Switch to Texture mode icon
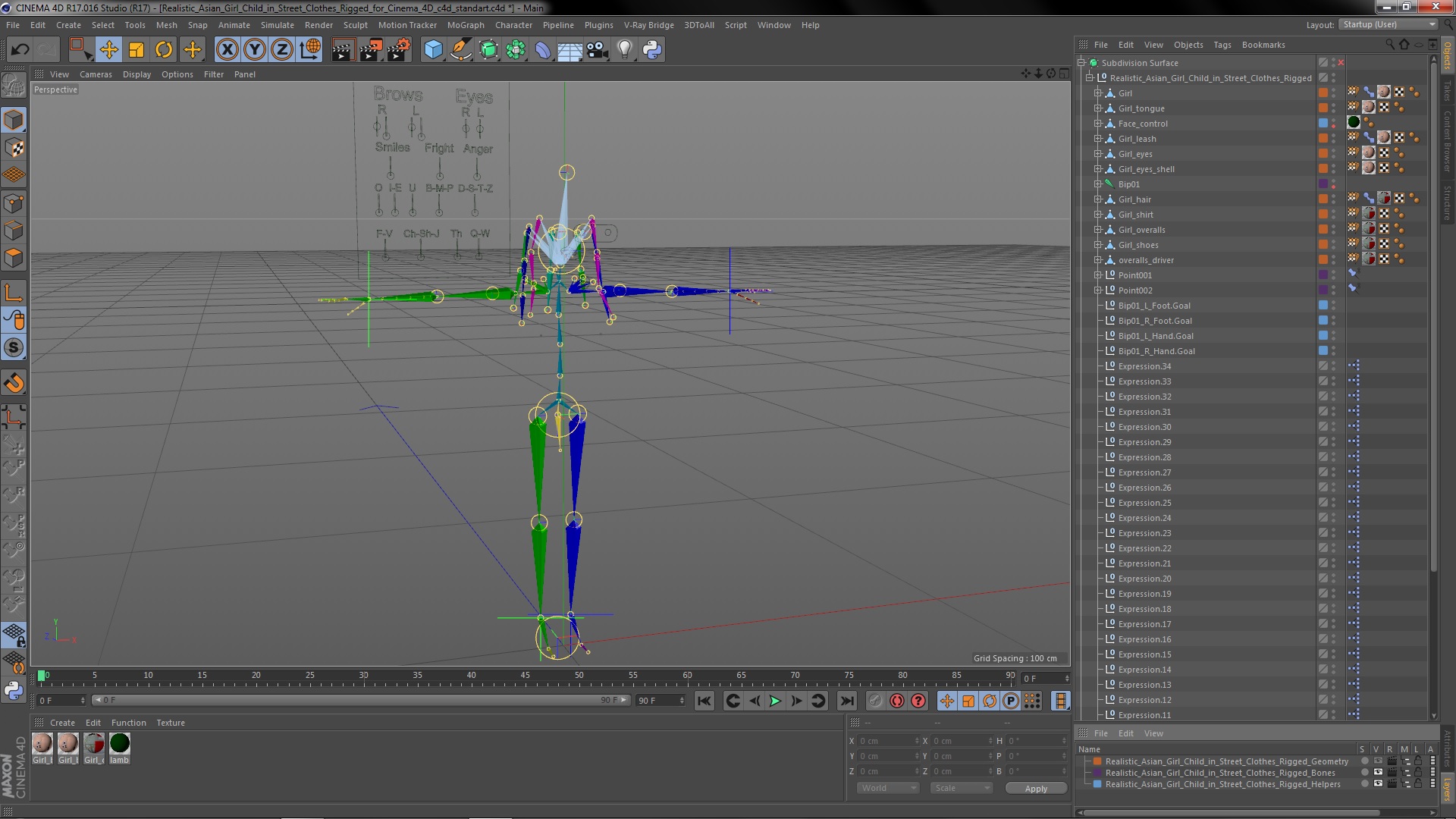 [14, 148]
